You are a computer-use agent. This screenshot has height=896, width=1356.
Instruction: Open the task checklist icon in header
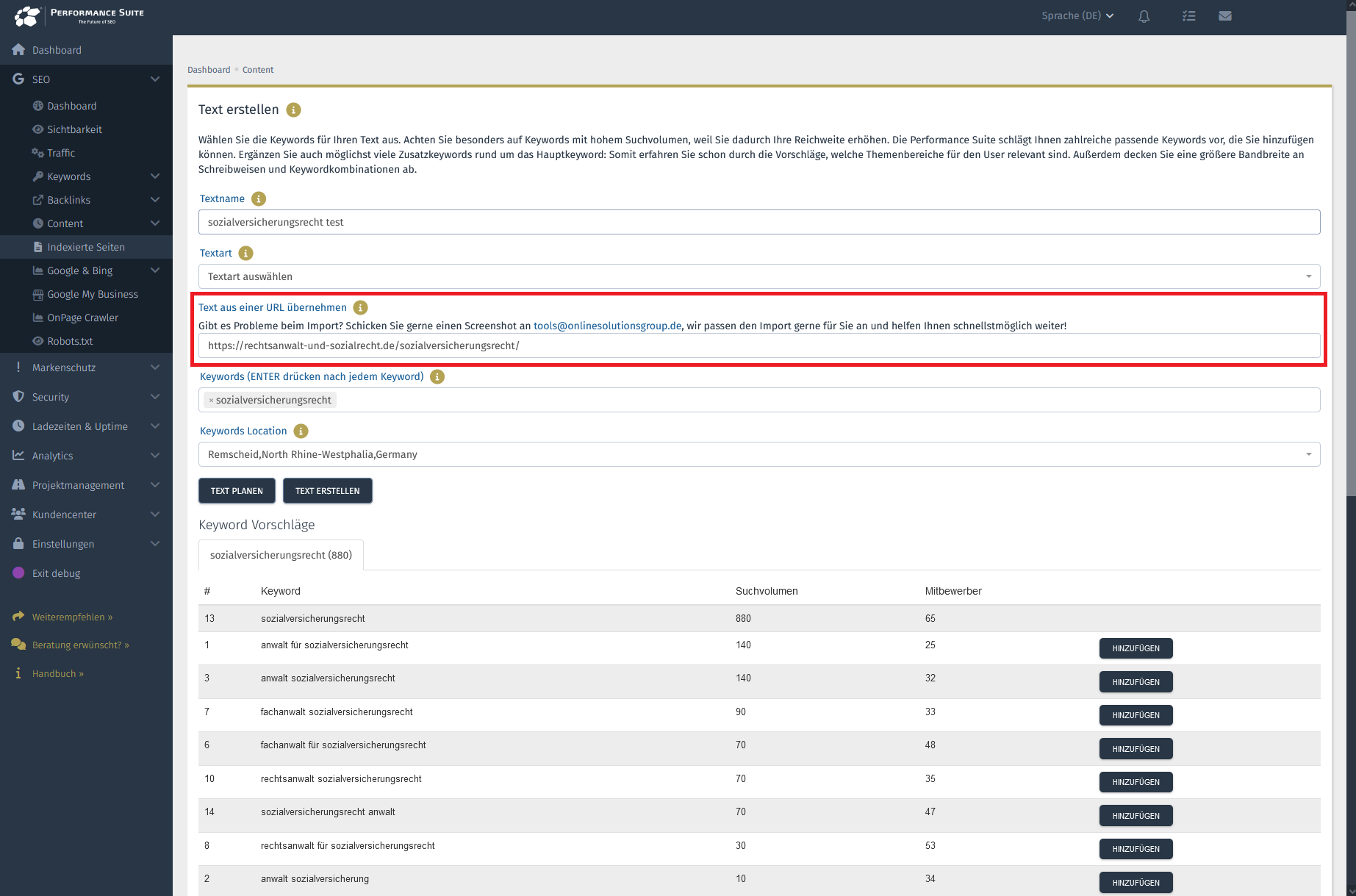1189,15
